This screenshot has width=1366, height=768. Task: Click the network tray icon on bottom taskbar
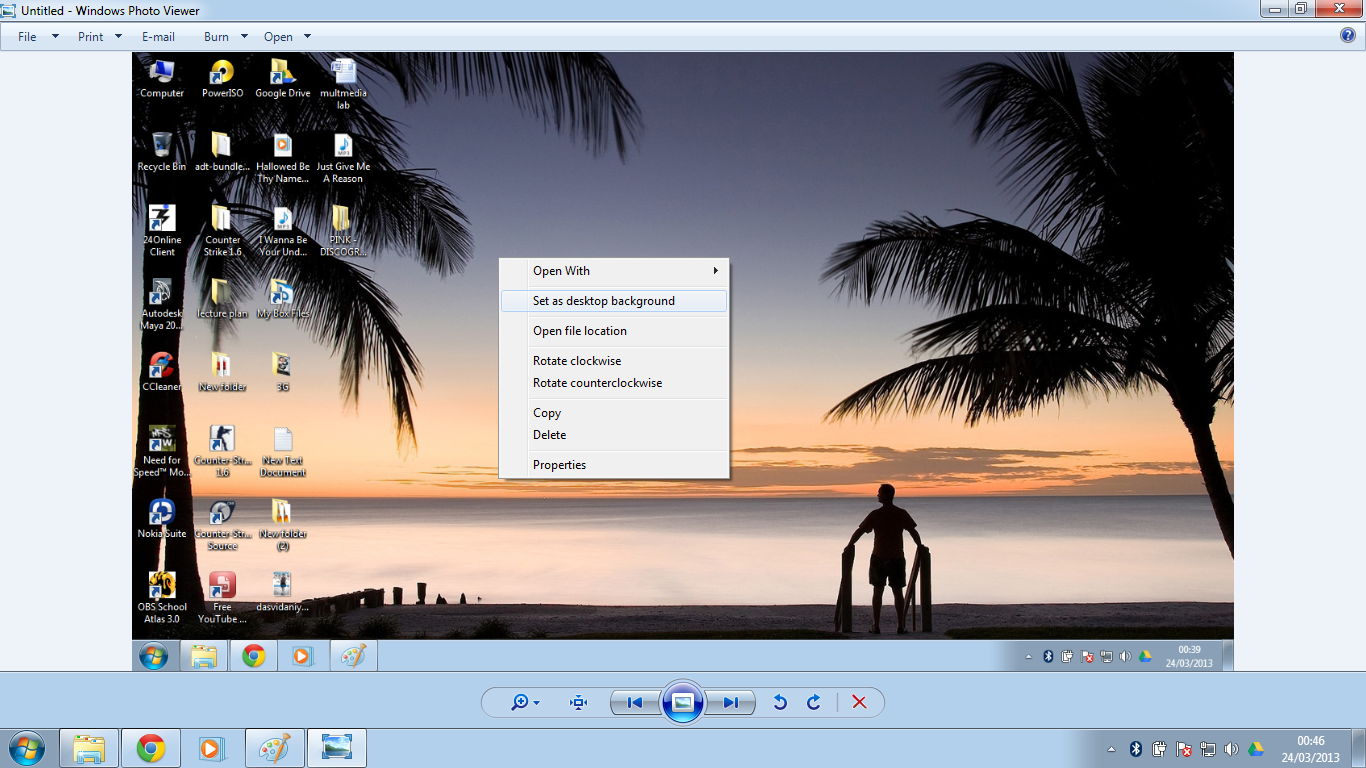tap(1208, 749)
